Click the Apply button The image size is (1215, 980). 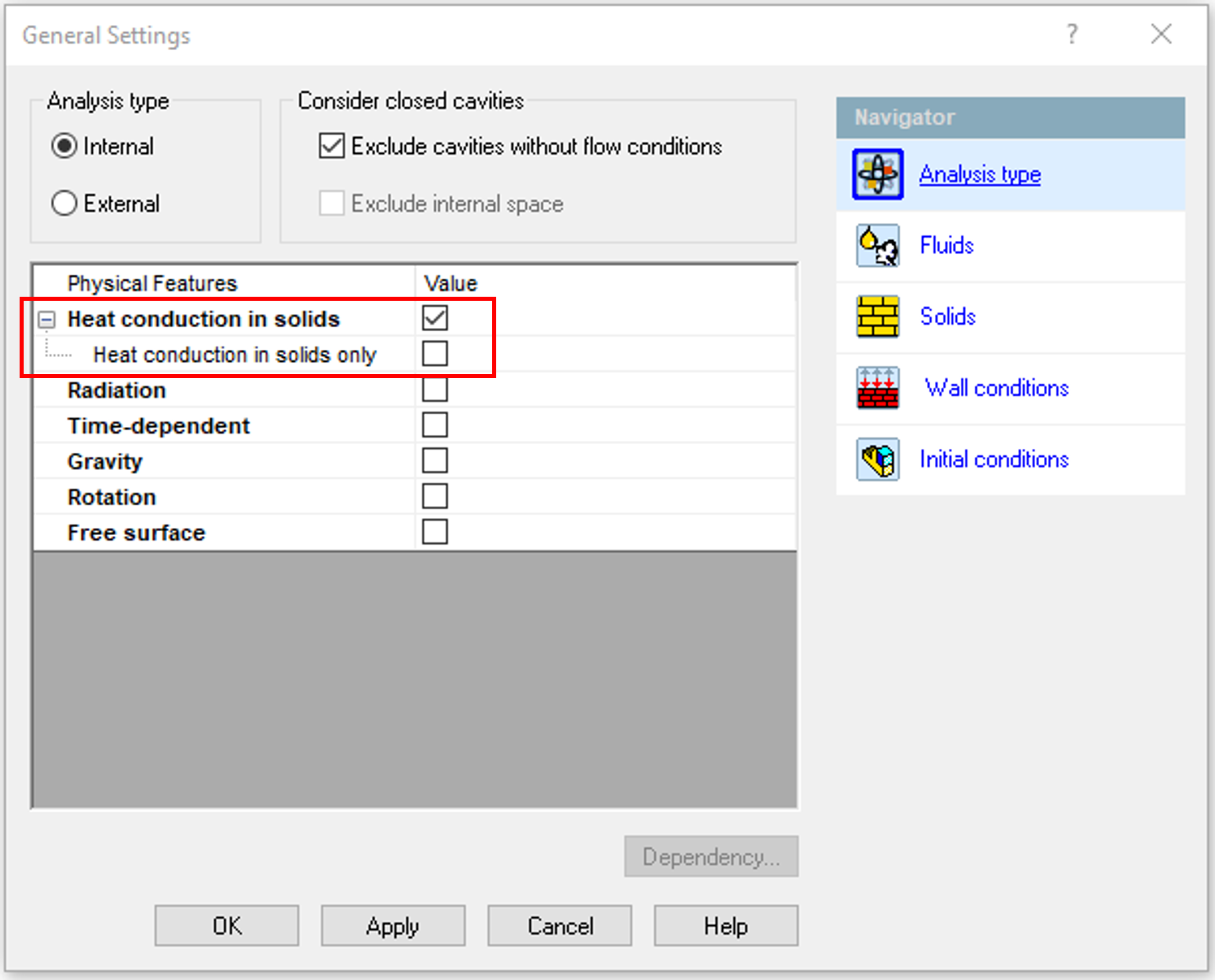click(393, 925)
